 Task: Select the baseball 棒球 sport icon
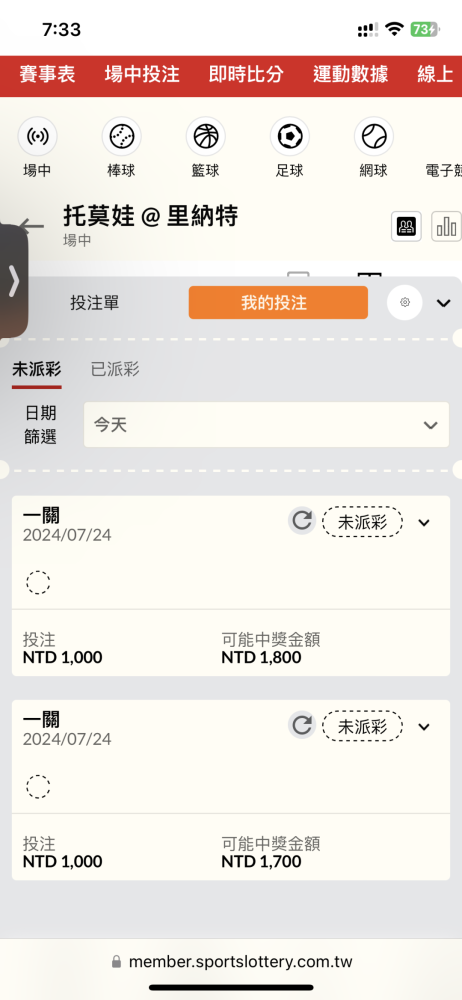tap(121, 136)
